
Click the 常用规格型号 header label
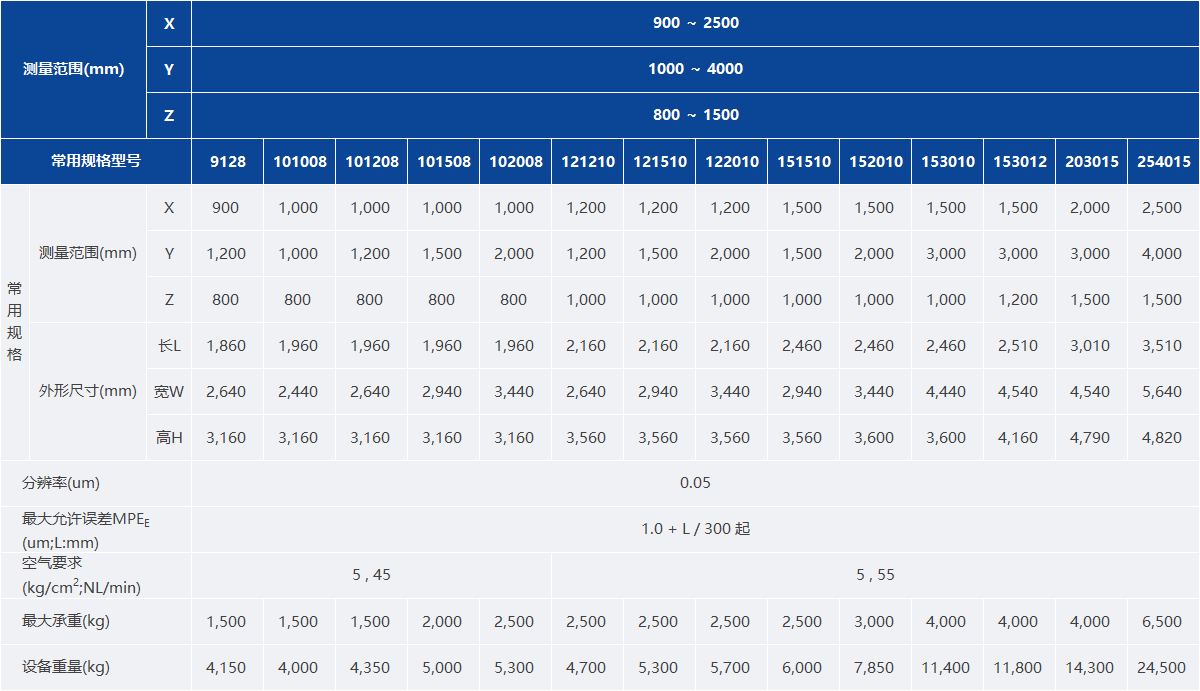pos(96,161)
